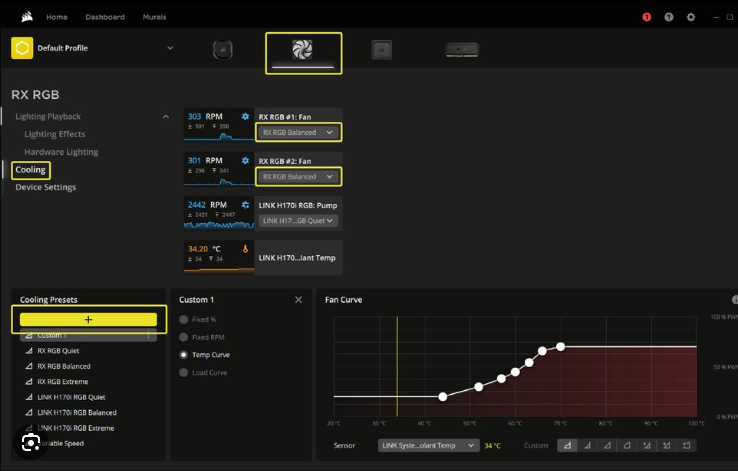The image size is (738, 471).
Task: Select the RX RGB Balanced preset in list
Action: [64, 366]
